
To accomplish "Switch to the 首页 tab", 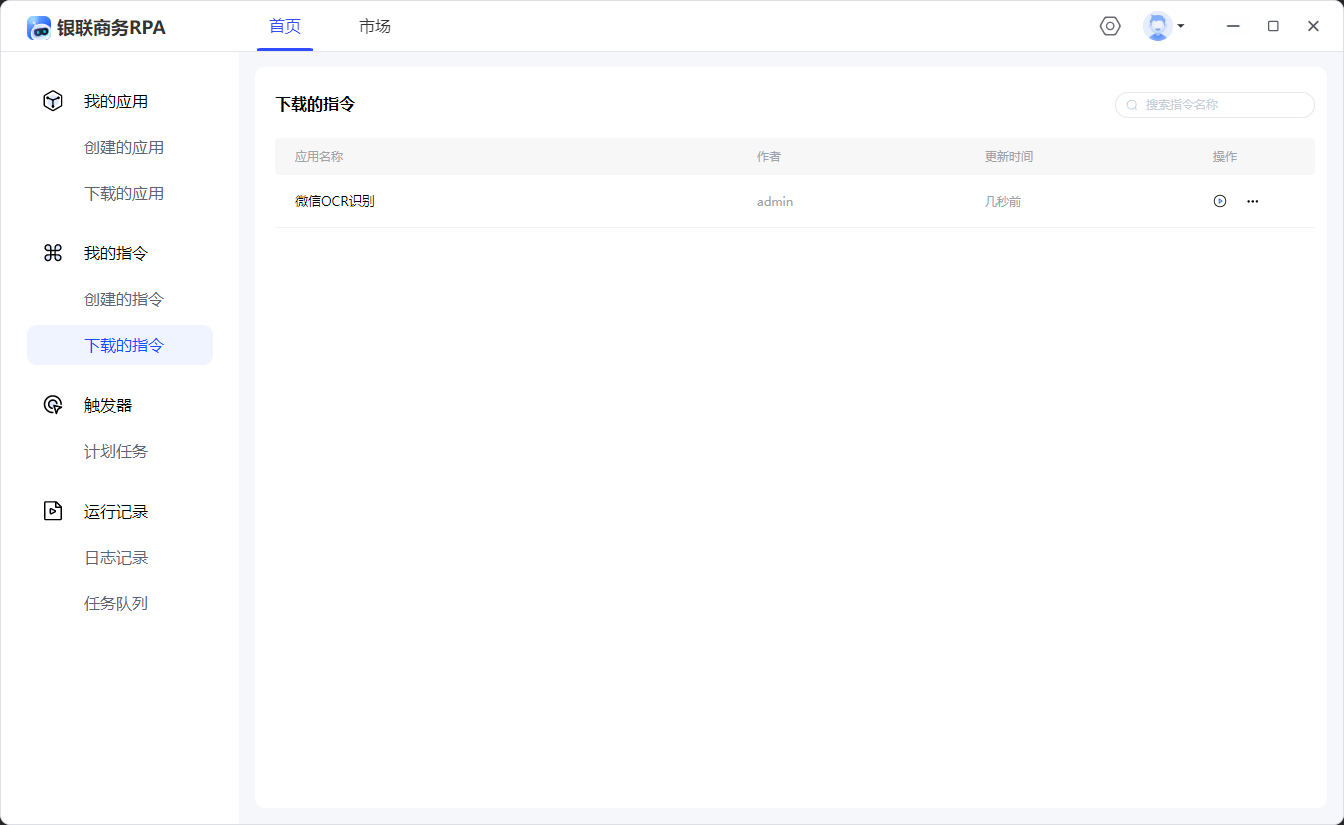I will pos(285,27).
